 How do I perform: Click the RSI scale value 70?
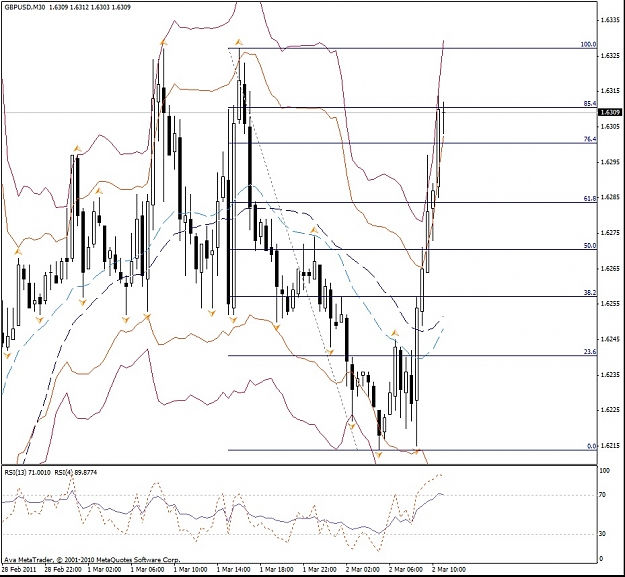pyautogui.click(x=602, y=495)
